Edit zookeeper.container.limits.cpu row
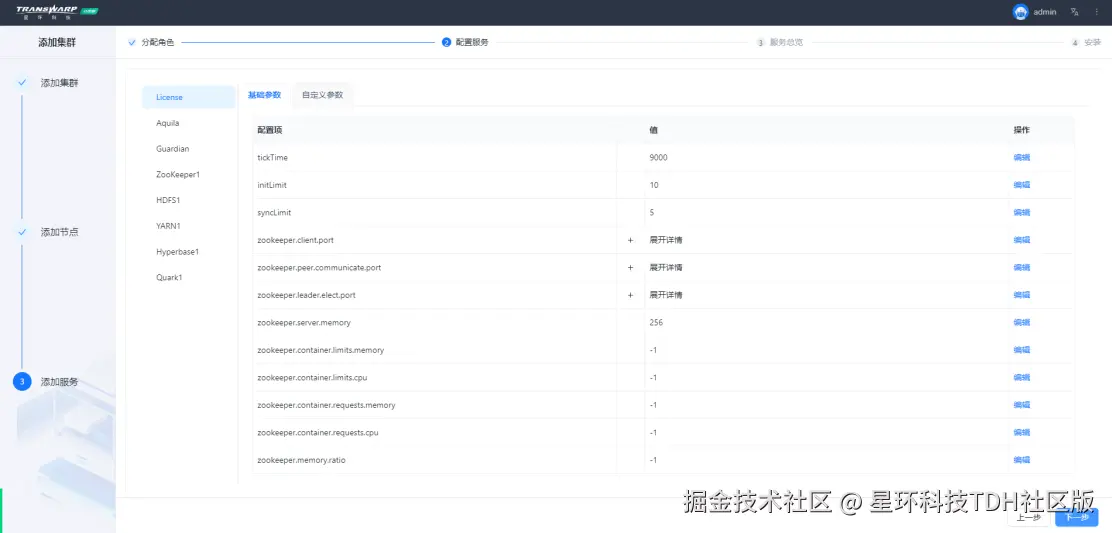 (1021, 378)
